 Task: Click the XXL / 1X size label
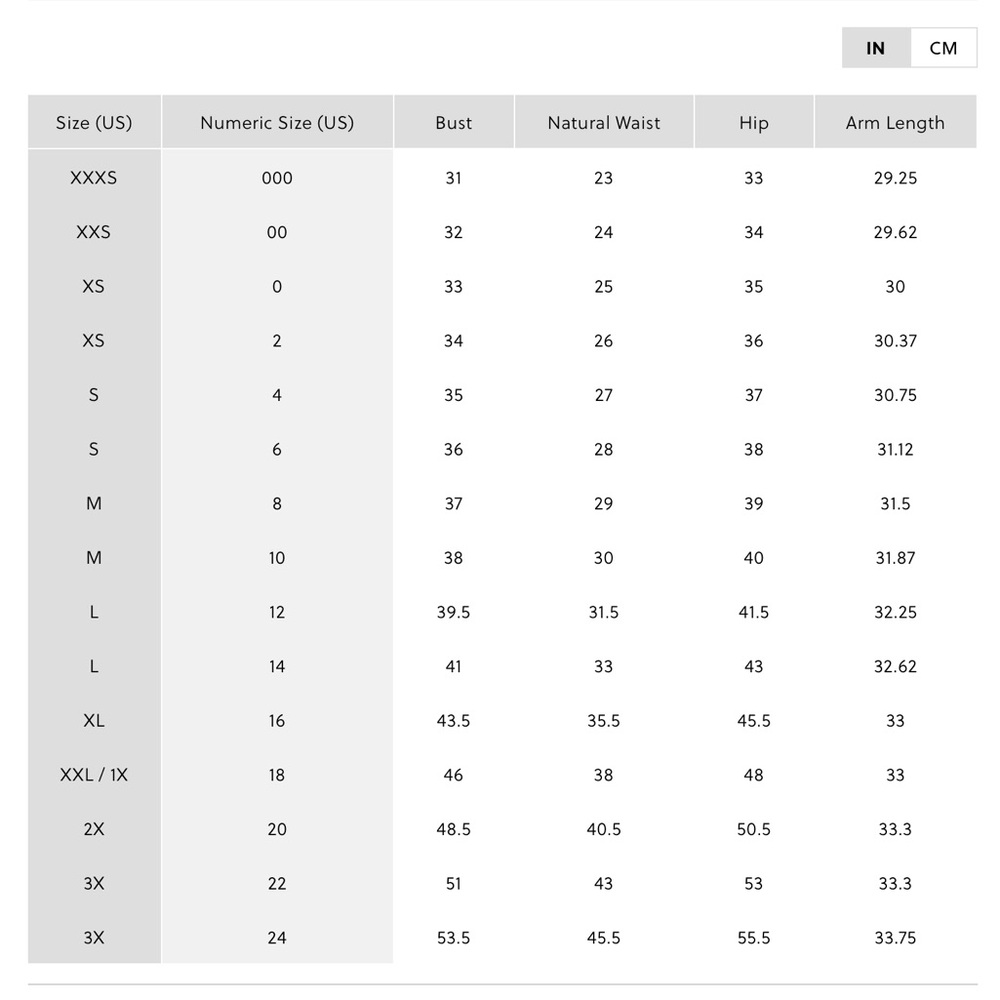[94, 775]
